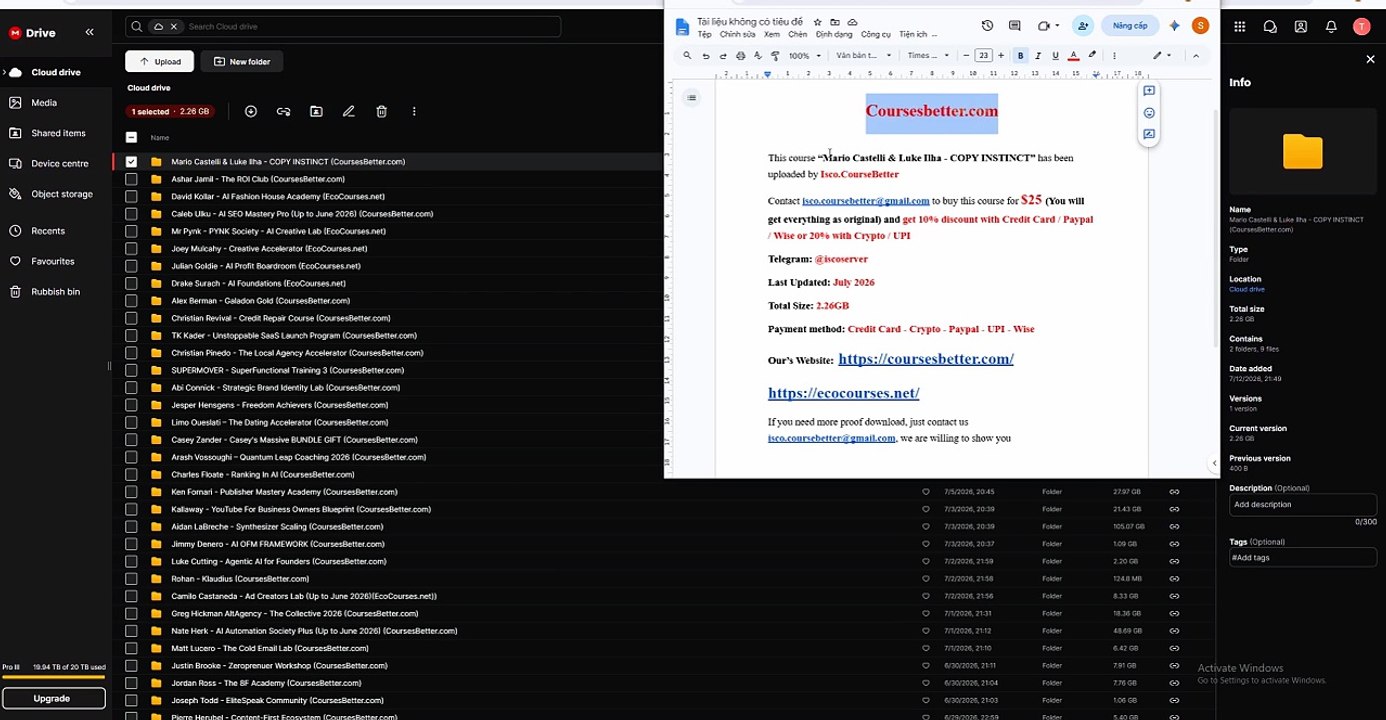Open MEGA chat icon
This screenshot has width=1386, height=720.
(x=1270, y=27)
